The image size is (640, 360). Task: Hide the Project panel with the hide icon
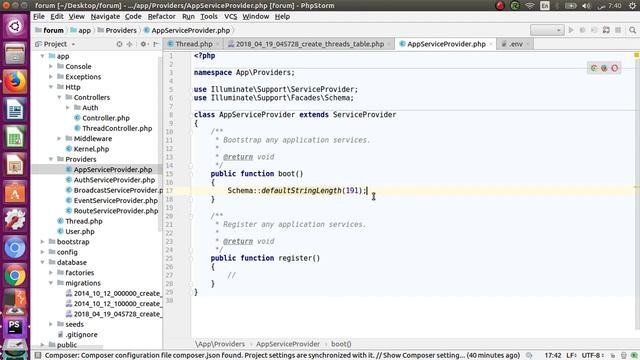[156, 44]
